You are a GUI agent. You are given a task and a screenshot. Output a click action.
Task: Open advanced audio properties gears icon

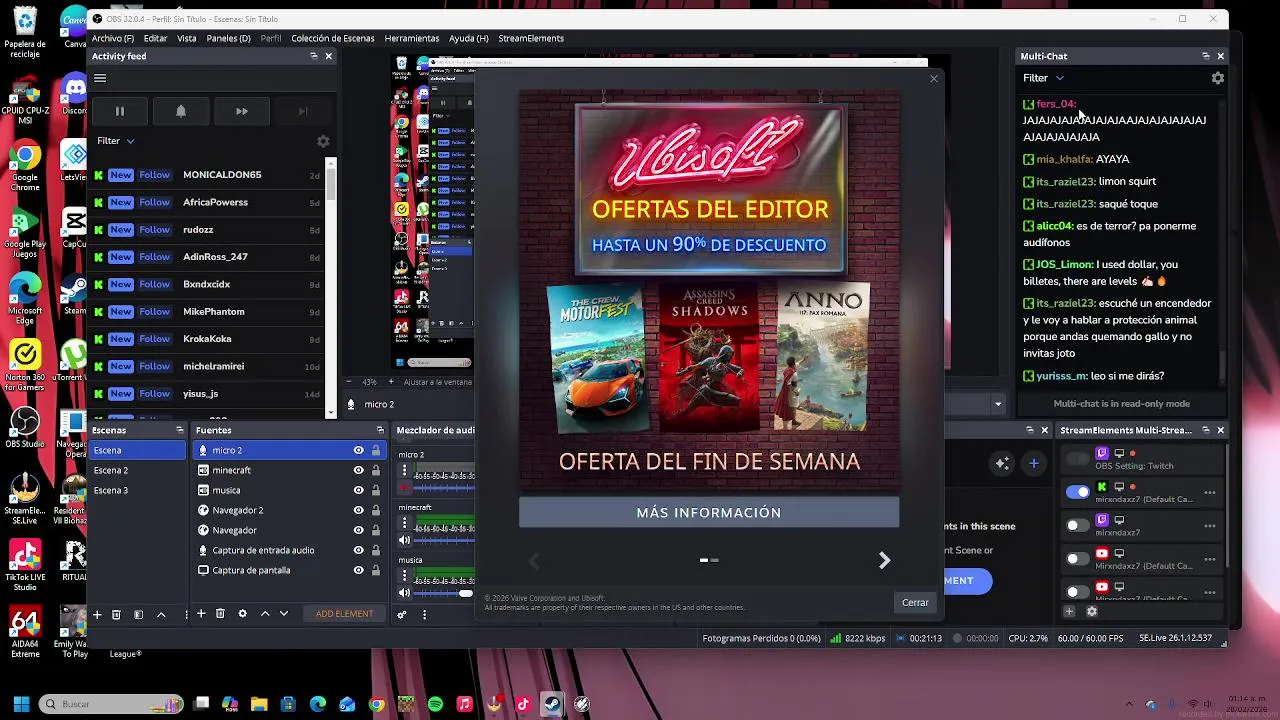[402, 614]
